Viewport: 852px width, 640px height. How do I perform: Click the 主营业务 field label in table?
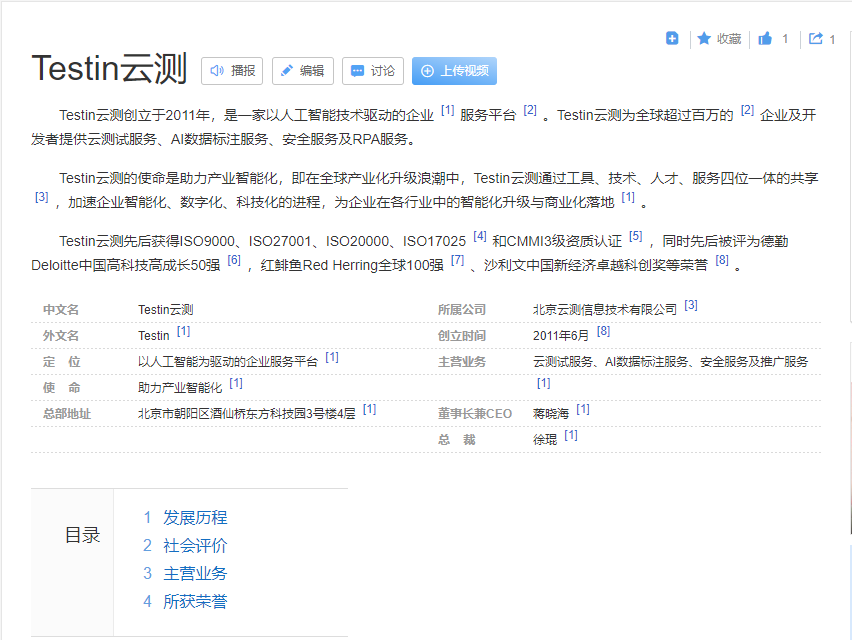point(462,362)
